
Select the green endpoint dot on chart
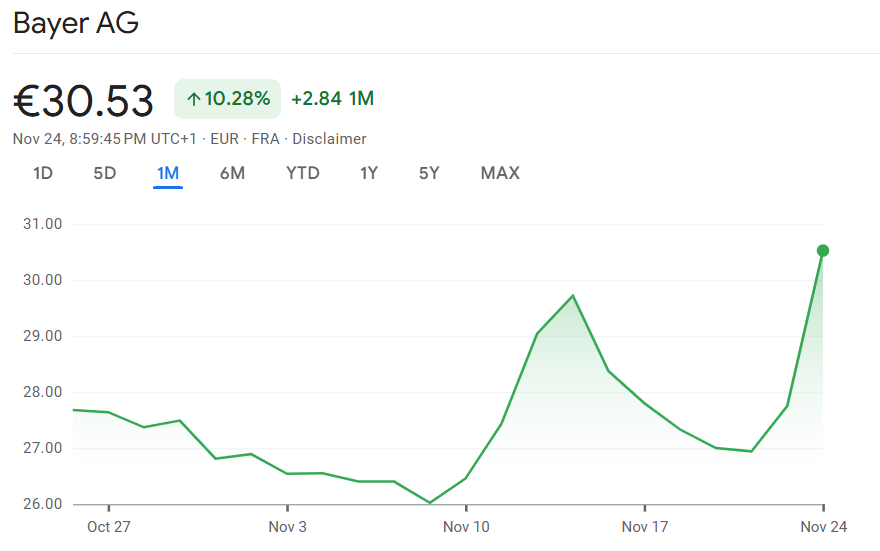click(x=823, y=250)
